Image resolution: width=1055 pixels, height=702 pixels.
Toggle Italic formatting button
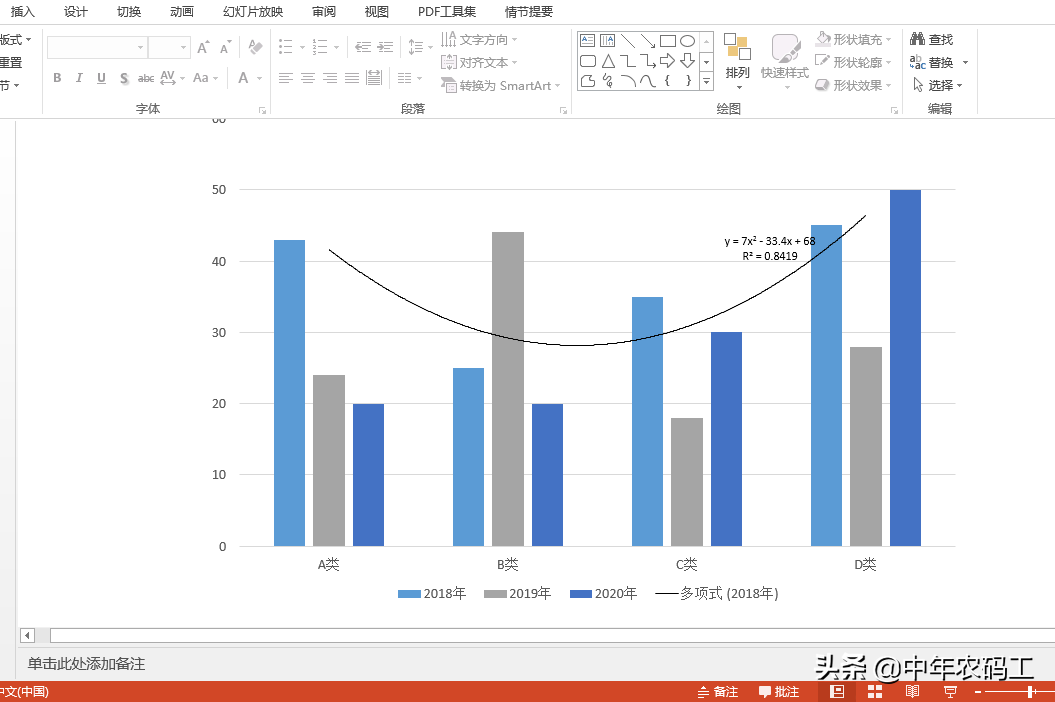(79, 78)
